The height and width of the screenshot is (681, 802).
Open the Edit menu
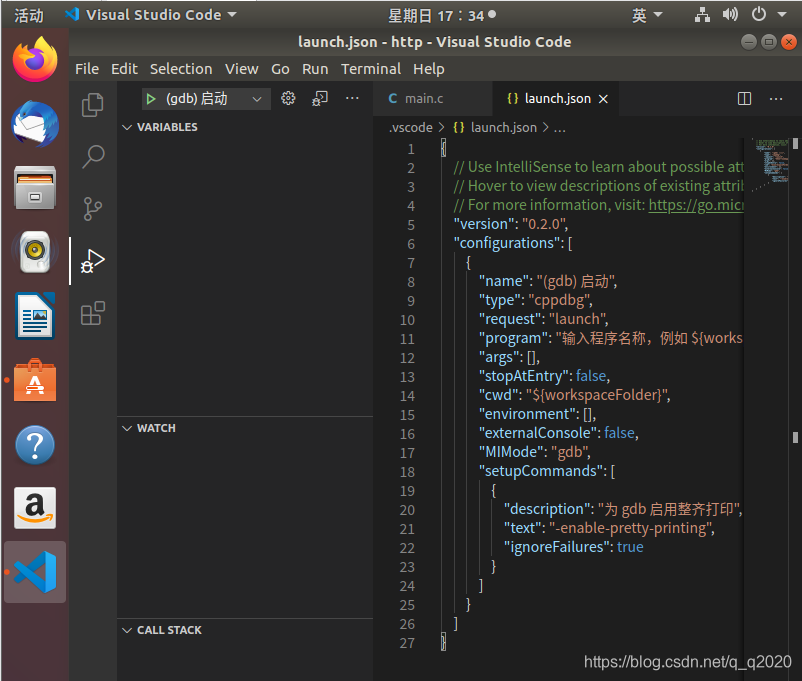(124, 69)
